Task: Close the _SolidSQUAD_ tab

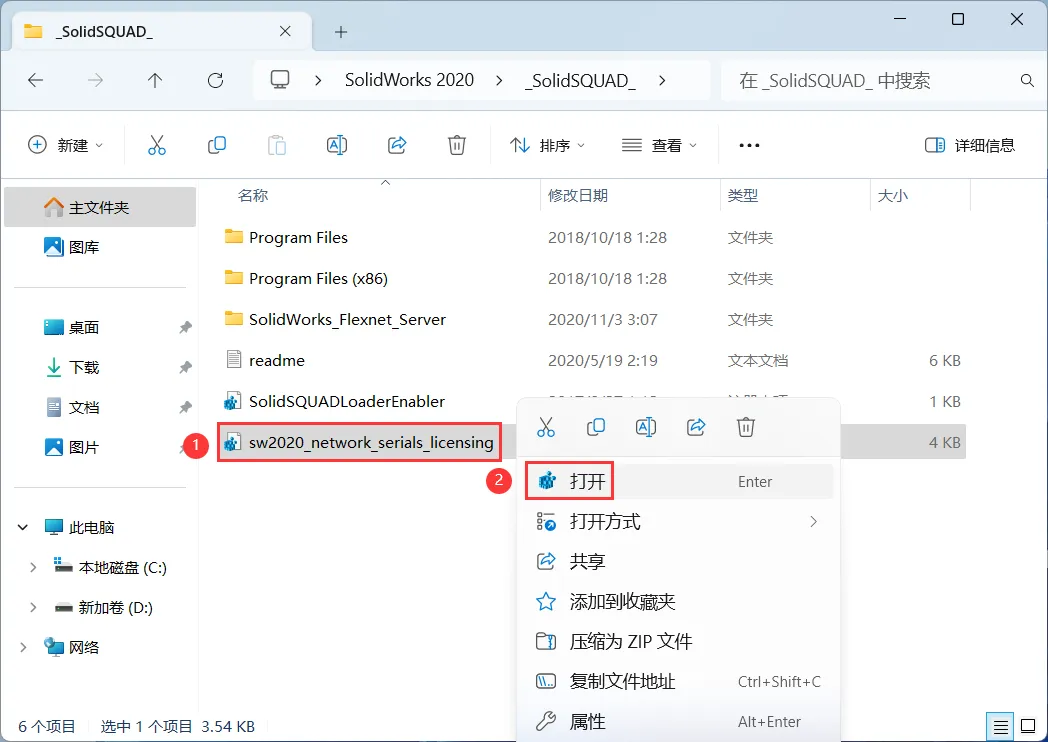Action: click(285, 31)
